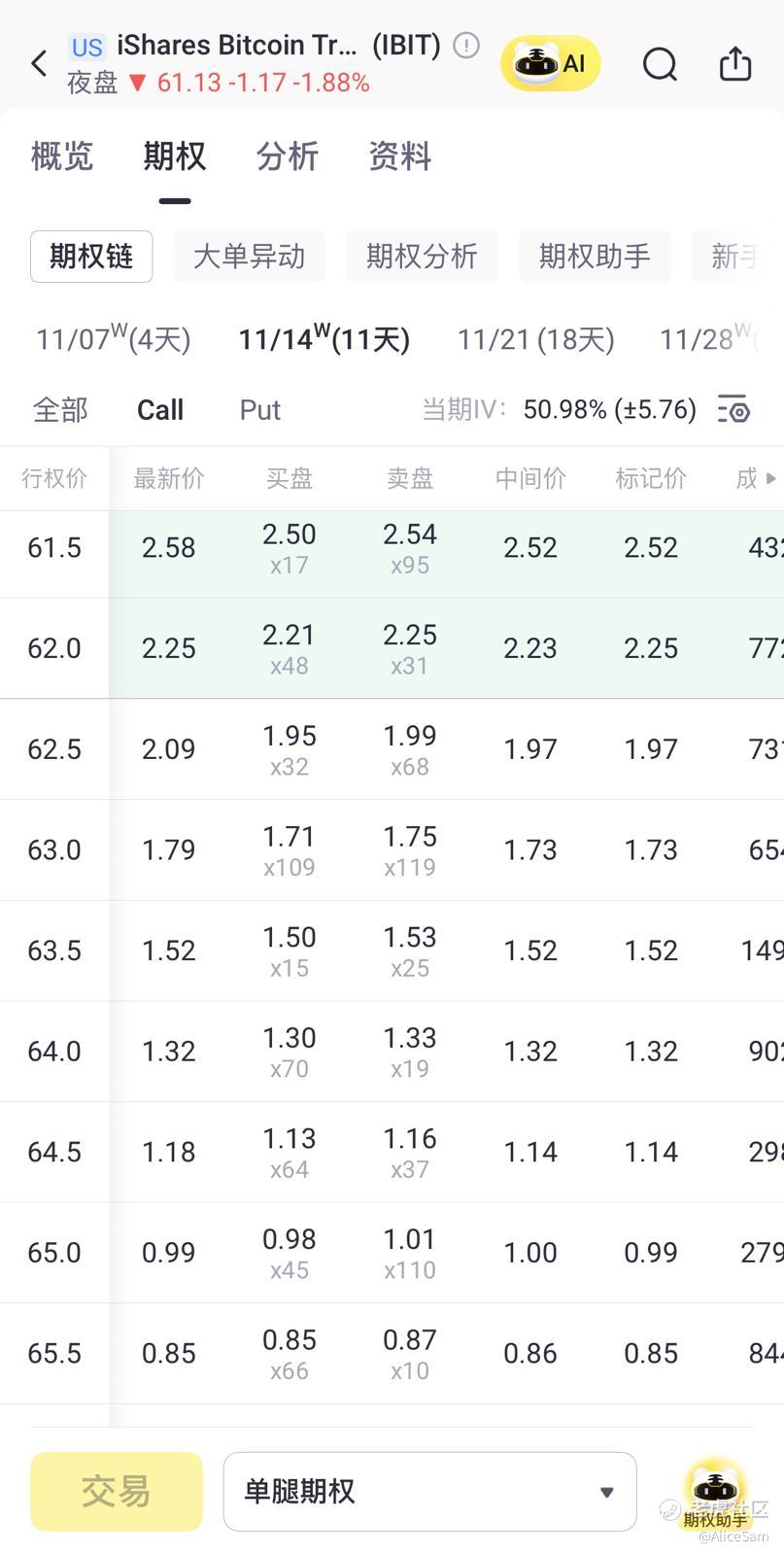Open the 期权分析 section

(422, 257)
